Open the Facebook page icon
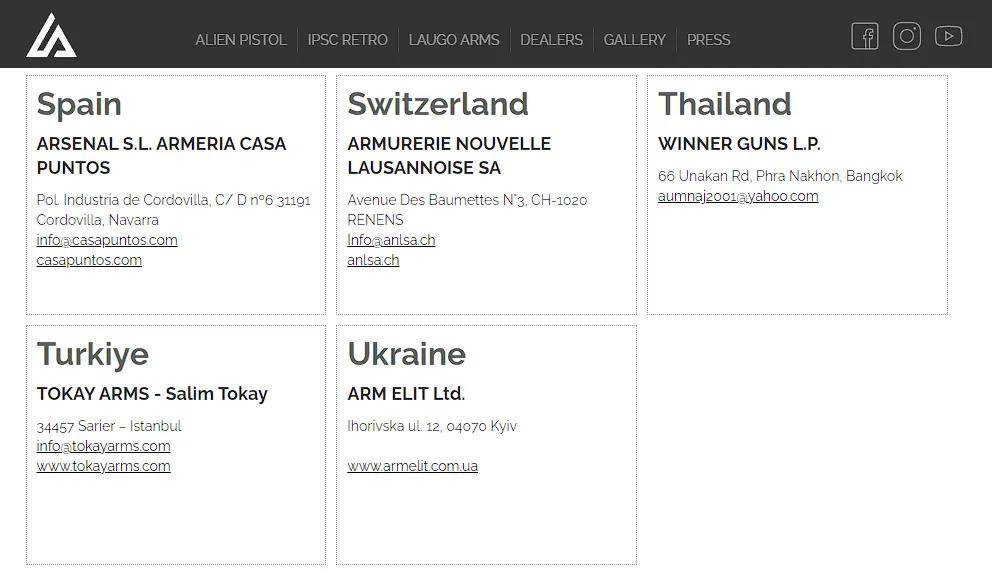 click(865, 37)
